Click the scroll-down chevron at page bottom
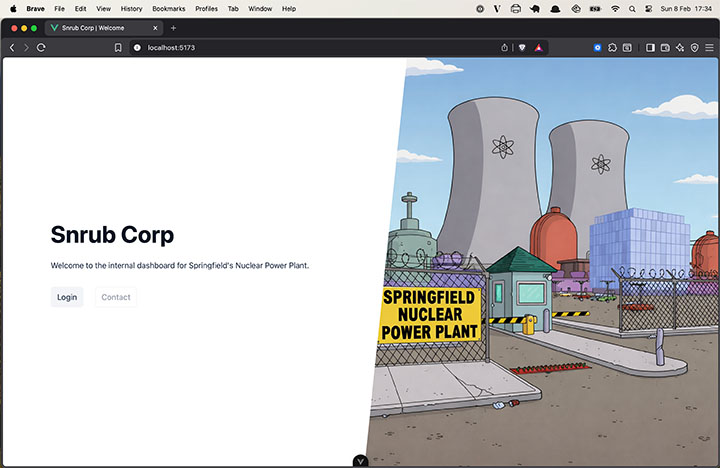 pyautogui.click(x=360, y=461)
